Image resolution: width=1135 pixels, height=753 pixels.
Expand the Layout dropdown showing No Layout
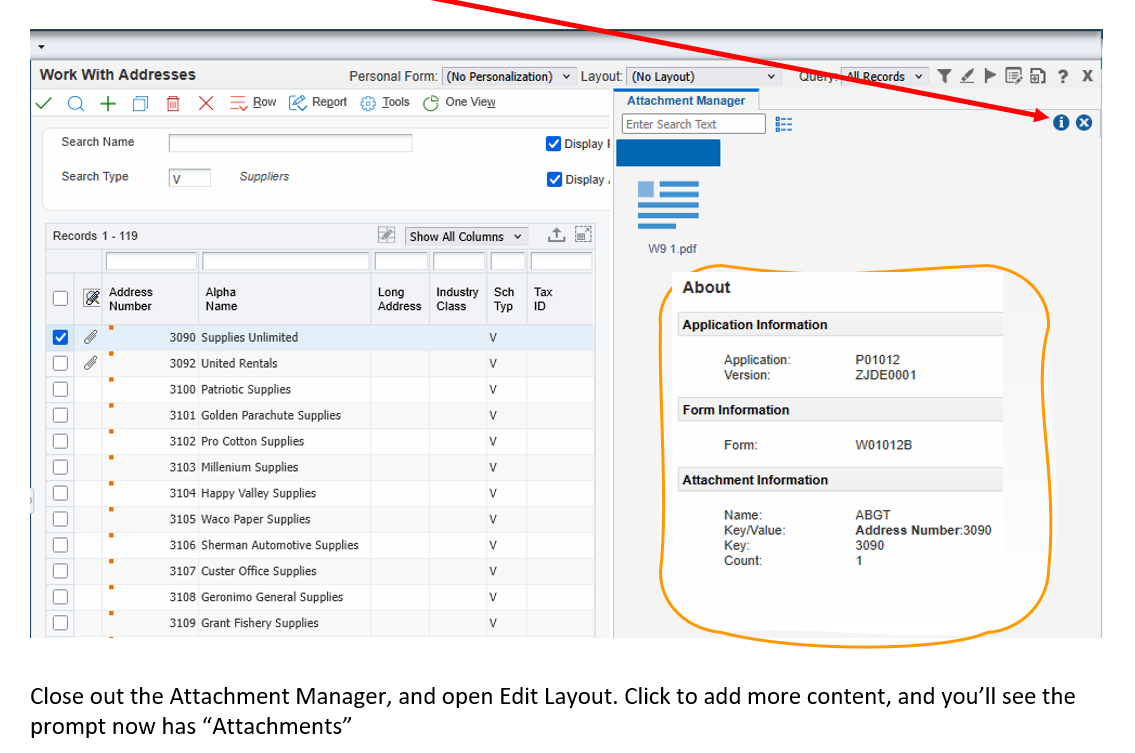704,77
